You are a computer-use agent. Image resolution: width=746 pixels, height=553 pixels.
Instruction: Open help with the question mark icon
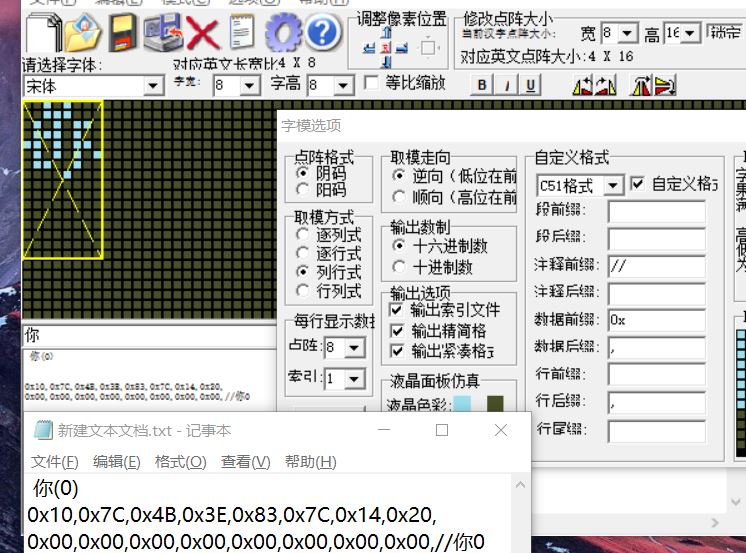[x=323, y=32]
